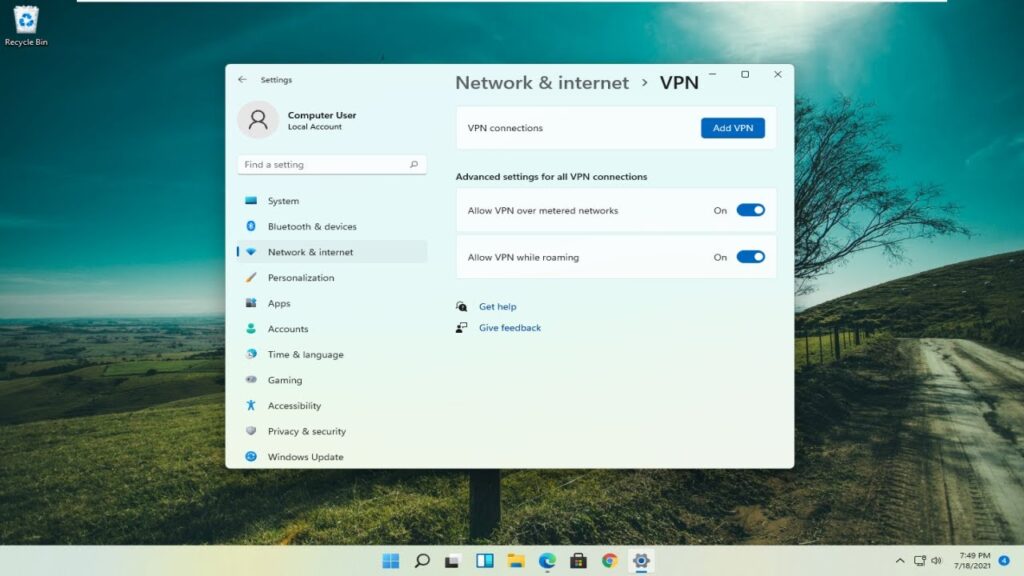Click the Windows Update icon

(x=251, y=457)
